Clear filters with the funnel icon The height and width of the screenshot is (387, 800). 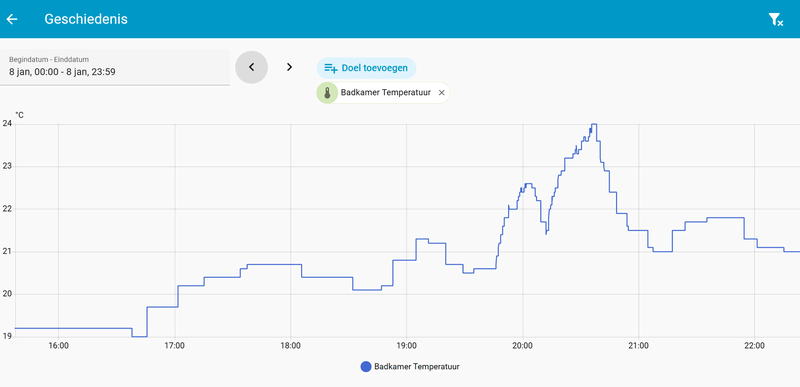pyautogui.click(x=776, y=20)
